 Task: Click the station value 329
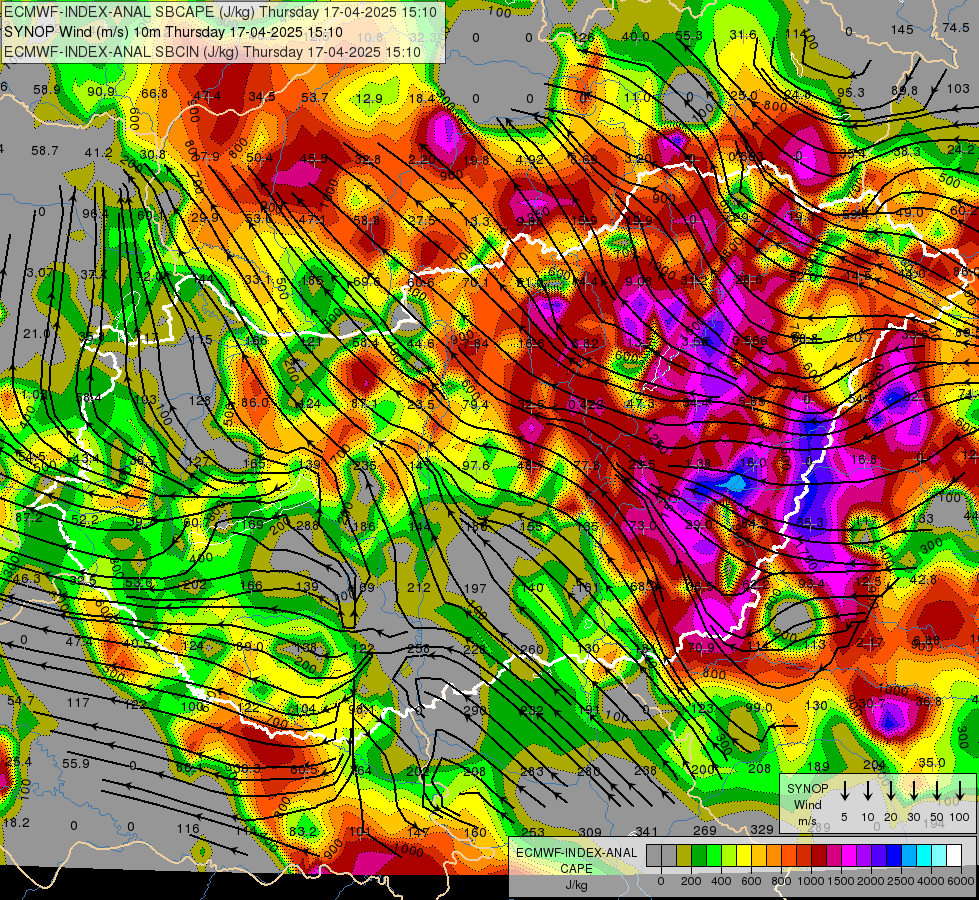[x=762, y=829]
